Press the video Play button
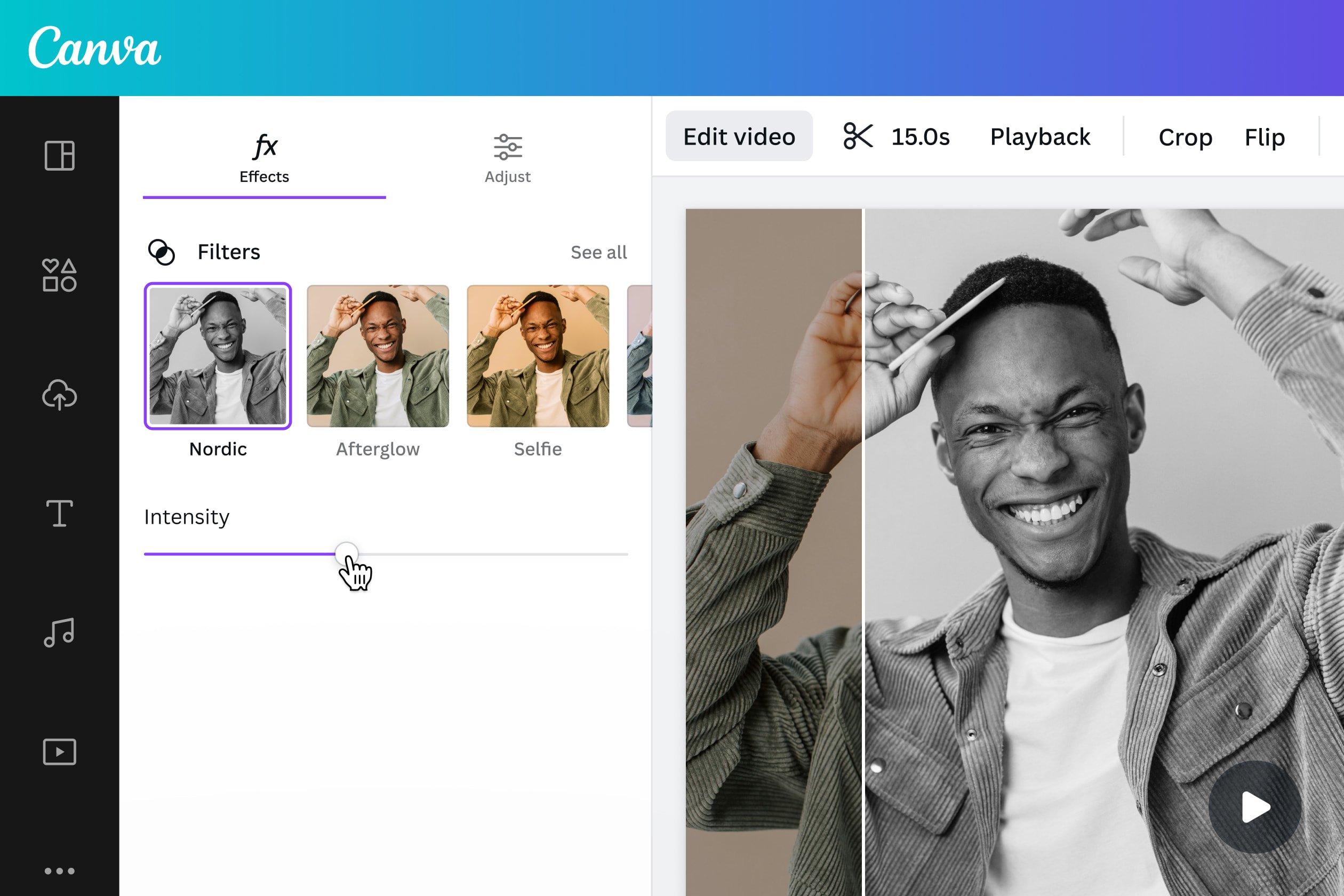The height and width of the screenshot is (896, 1344). click(1254, 807)
